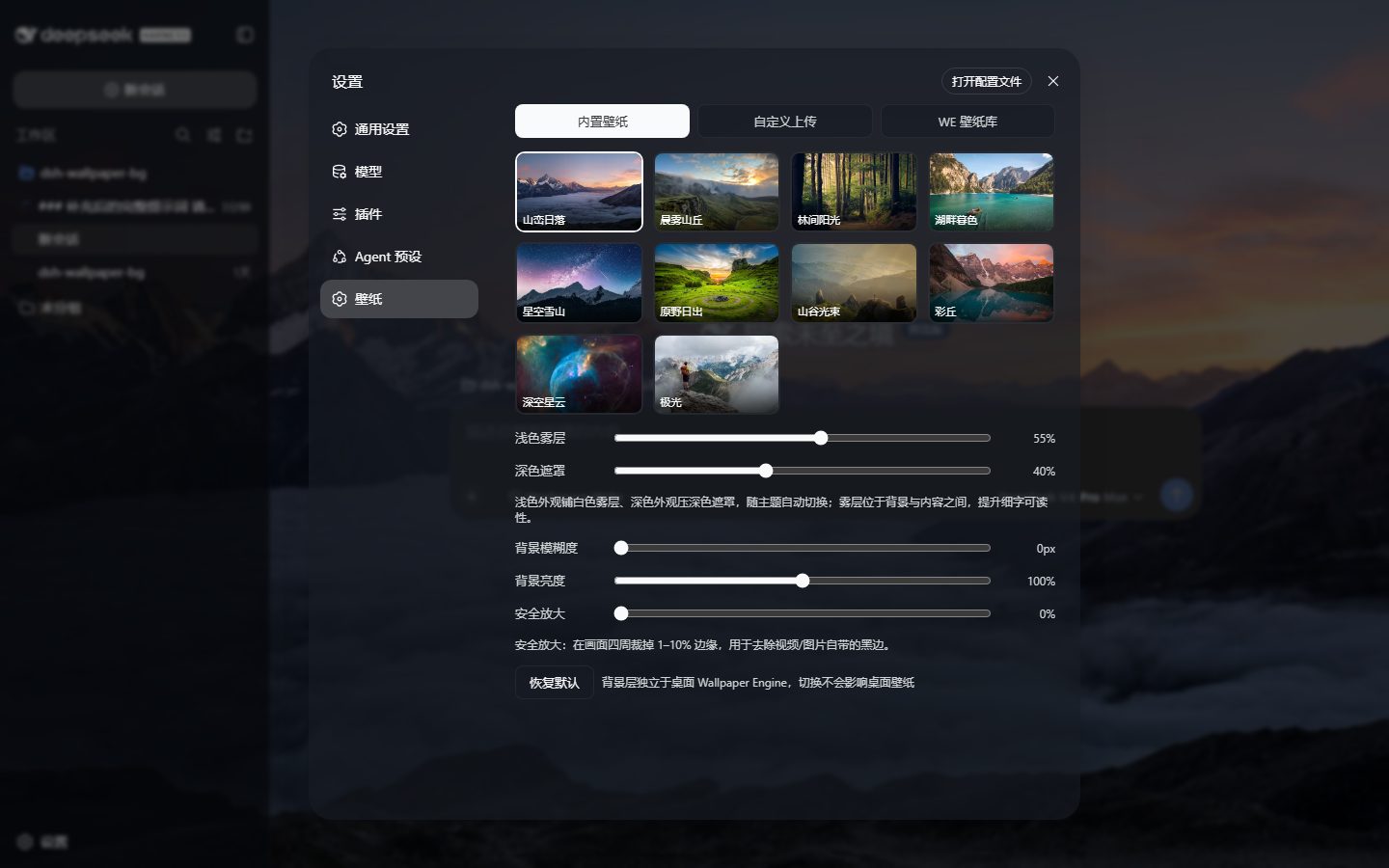
Task: Open 通用设置 in the settings sidebar
Action: pos(399,129)
